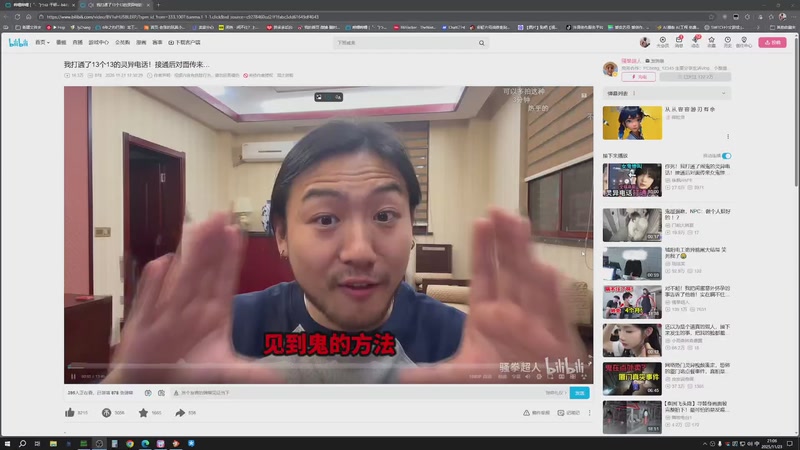Click the browser address bar URL
The image size is (800, 450).
pos(183,17)
